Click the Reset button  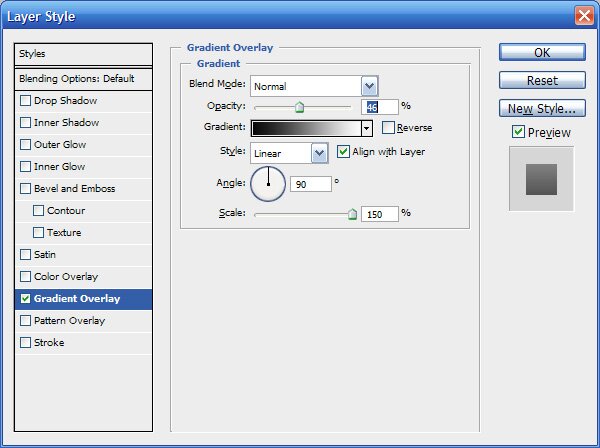point(542,80)
